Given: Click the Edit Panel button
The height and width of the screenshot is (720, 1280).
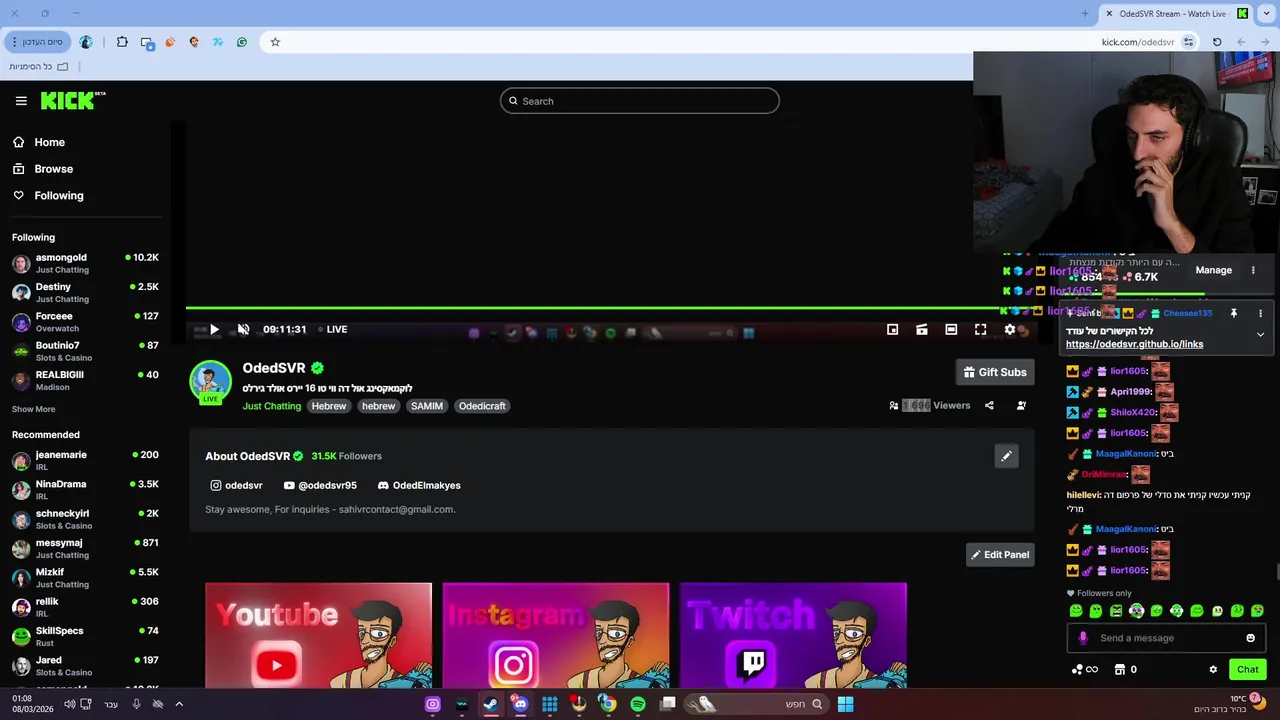Looking at the screenshot, I should 1000,554.
